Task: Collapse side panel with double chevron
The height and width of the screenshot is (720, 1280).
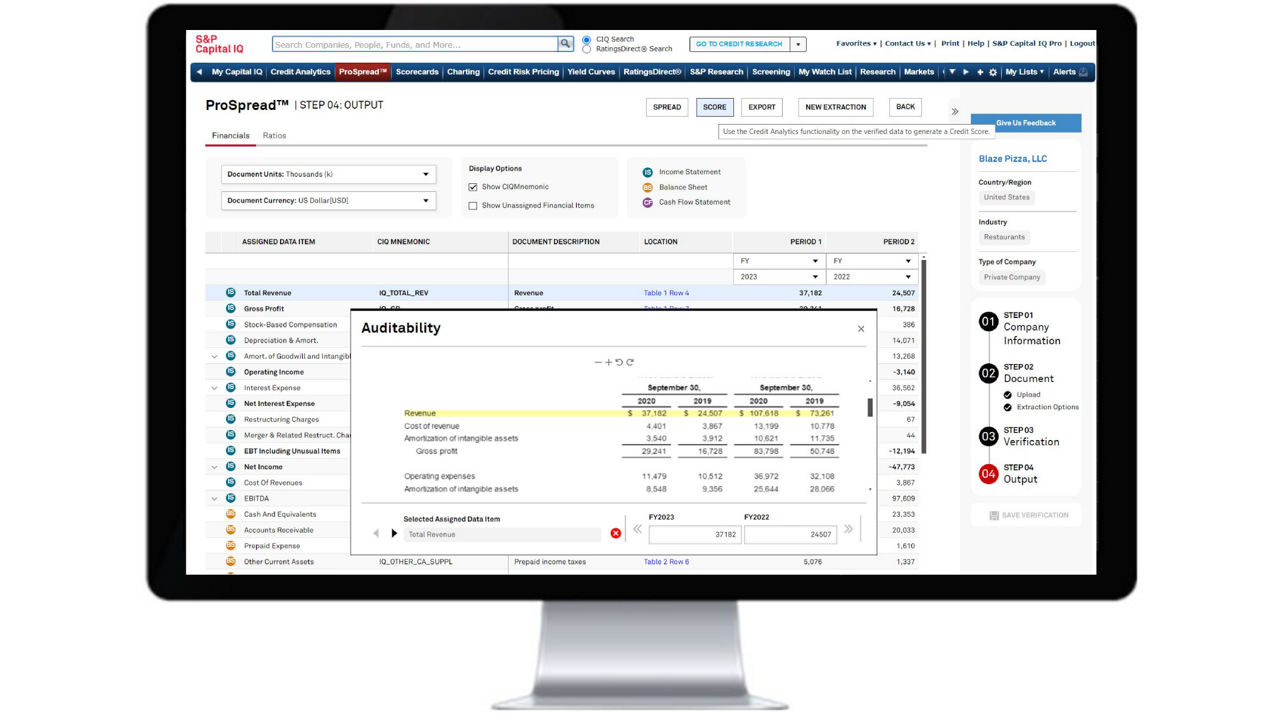Action: [x=955, y=112]
